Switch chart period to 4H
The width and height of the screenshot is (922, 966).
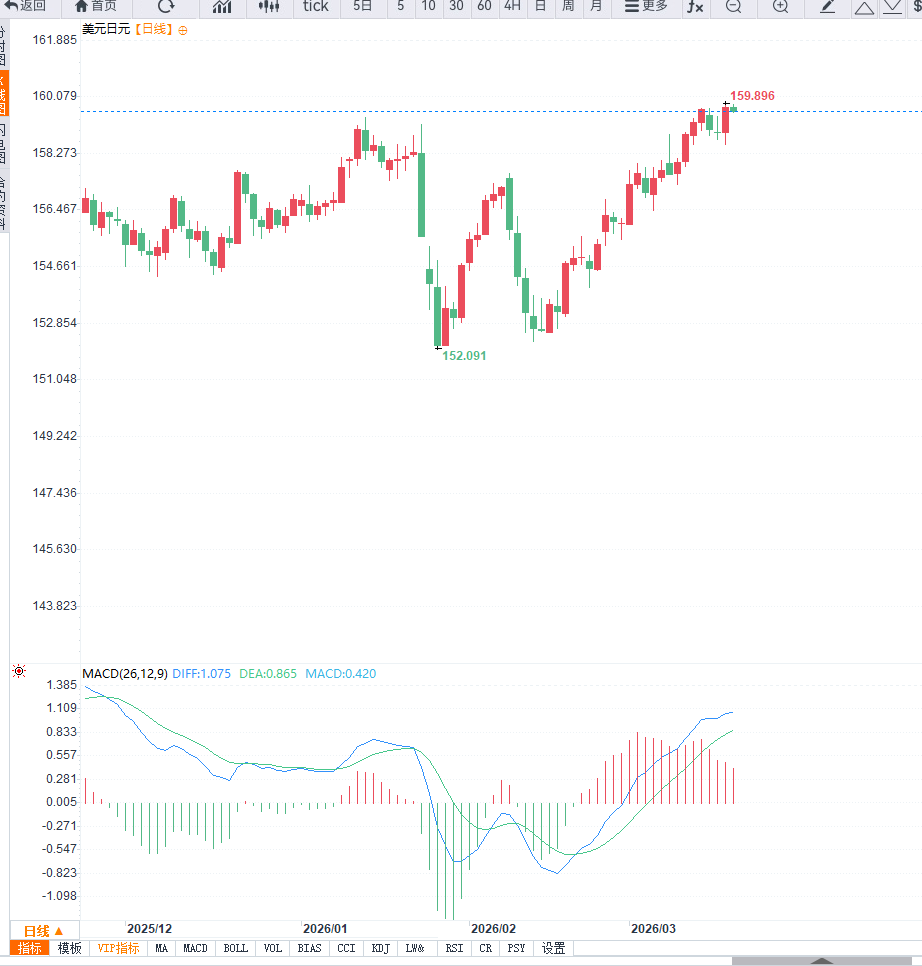pos(512,6)
